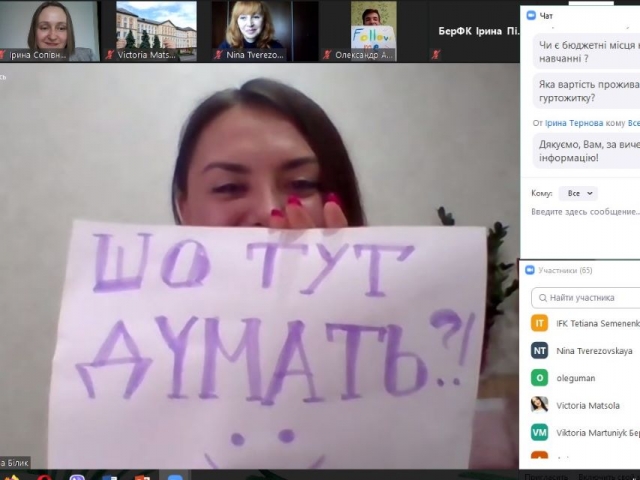Click sender name Ірина Тернова in chat
640x480 pixels.
574,123
